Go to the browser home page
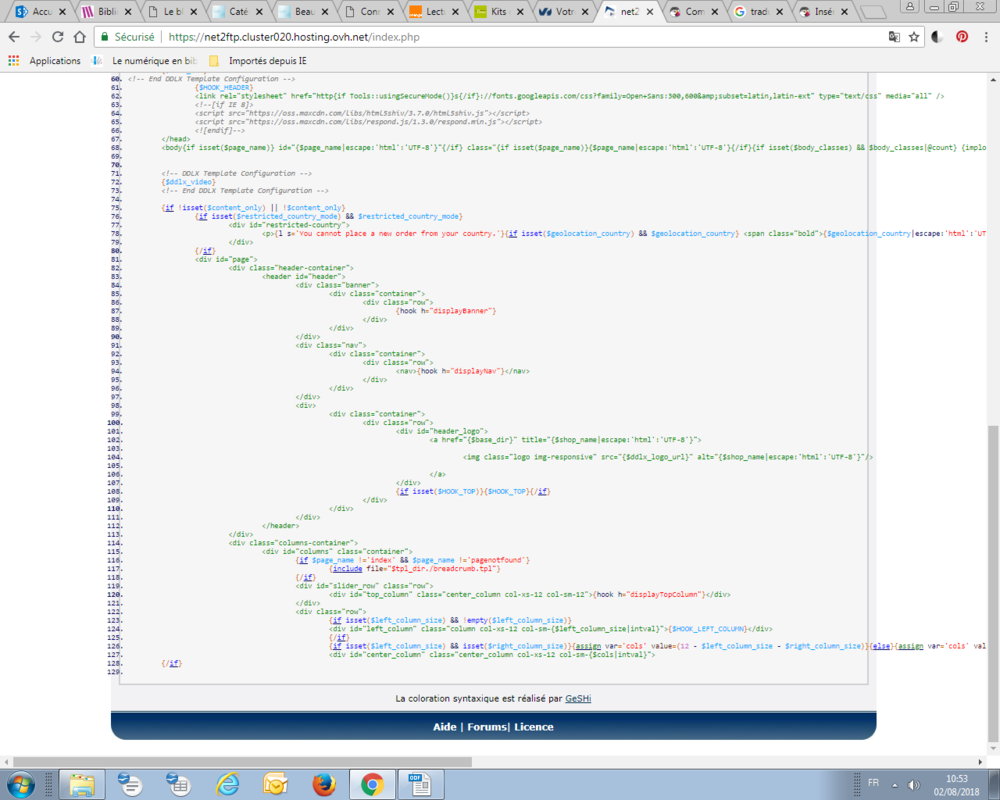This screenshot has height=800, width=1000. tap(81, 37)
